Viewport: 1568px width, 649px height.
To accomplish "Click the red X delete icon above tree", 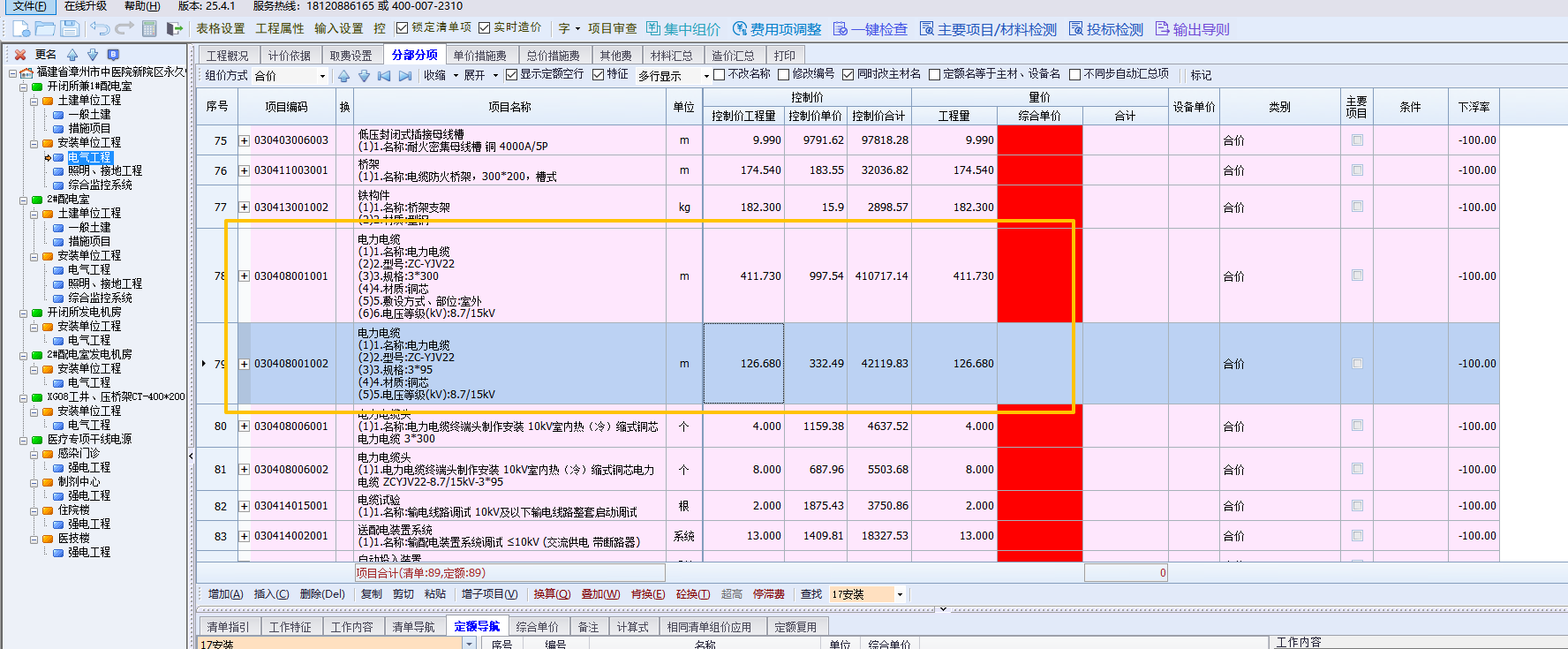I will [20, 55].
